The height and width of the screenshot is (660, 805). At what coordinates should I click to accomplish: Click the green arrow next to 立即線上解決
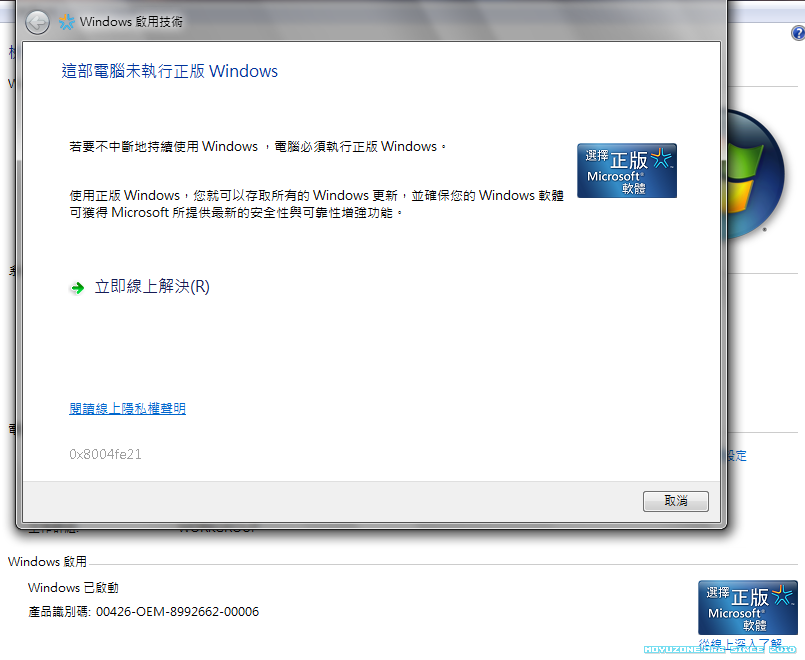[x=78, y=288]
